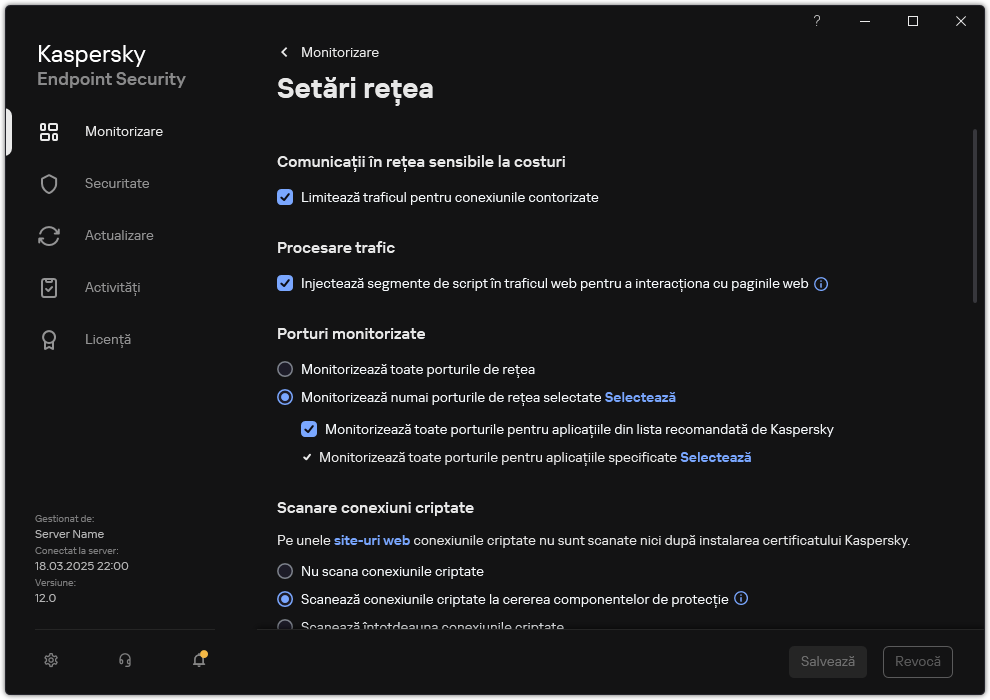Open application settings via gear icon
Screen dimensions: 990x700
click(50, 660)
